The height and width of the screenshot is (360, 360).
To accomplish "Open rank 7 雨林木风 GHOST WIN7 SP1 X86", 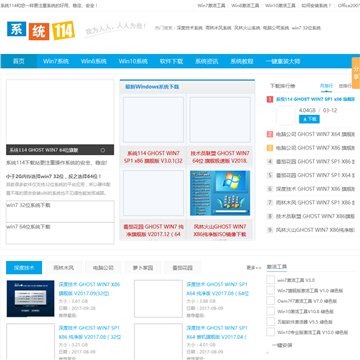I will tap(314, 203).
